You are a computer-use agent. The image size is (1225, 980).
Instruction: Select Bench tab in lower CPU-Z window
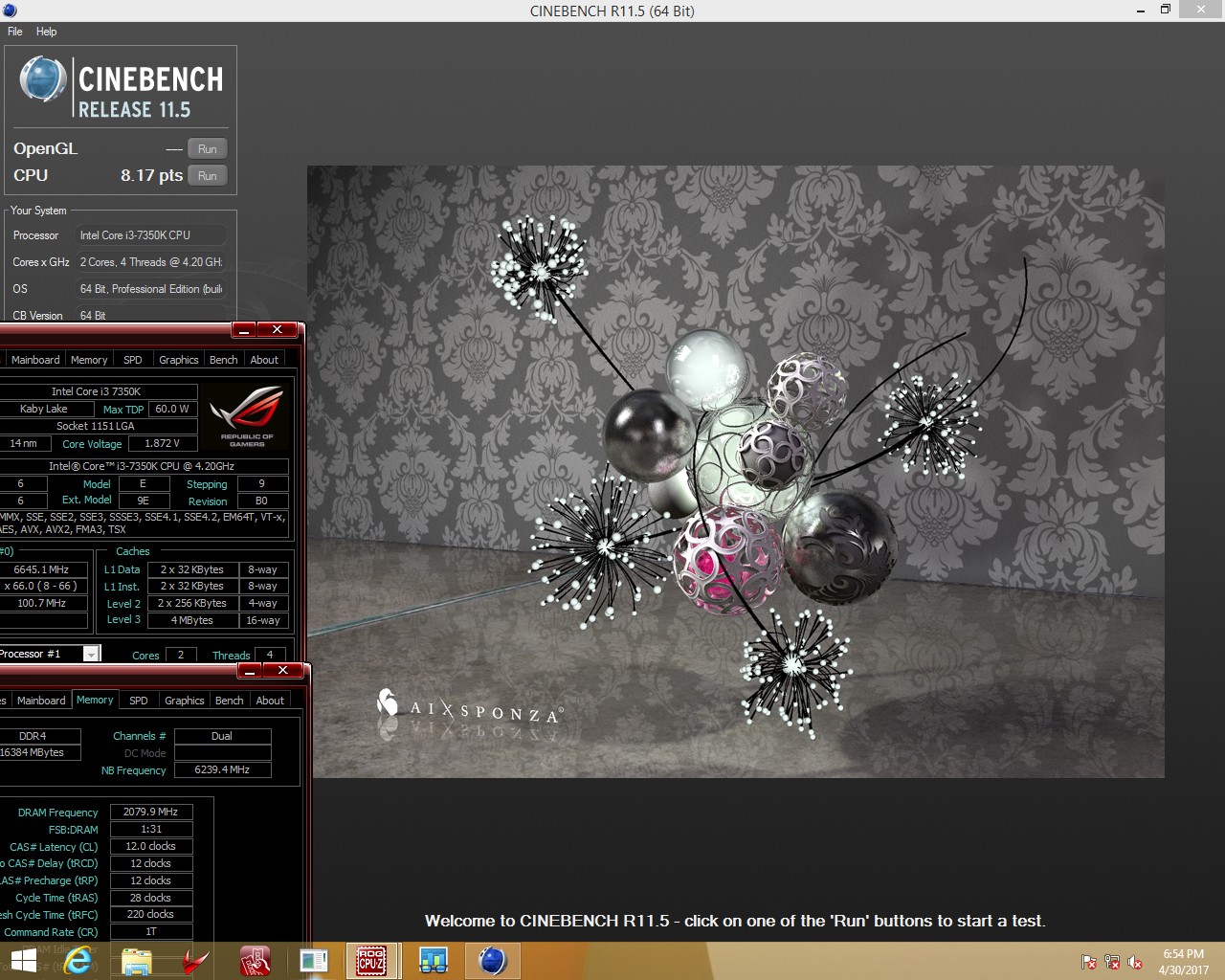(x=229, y=701)
